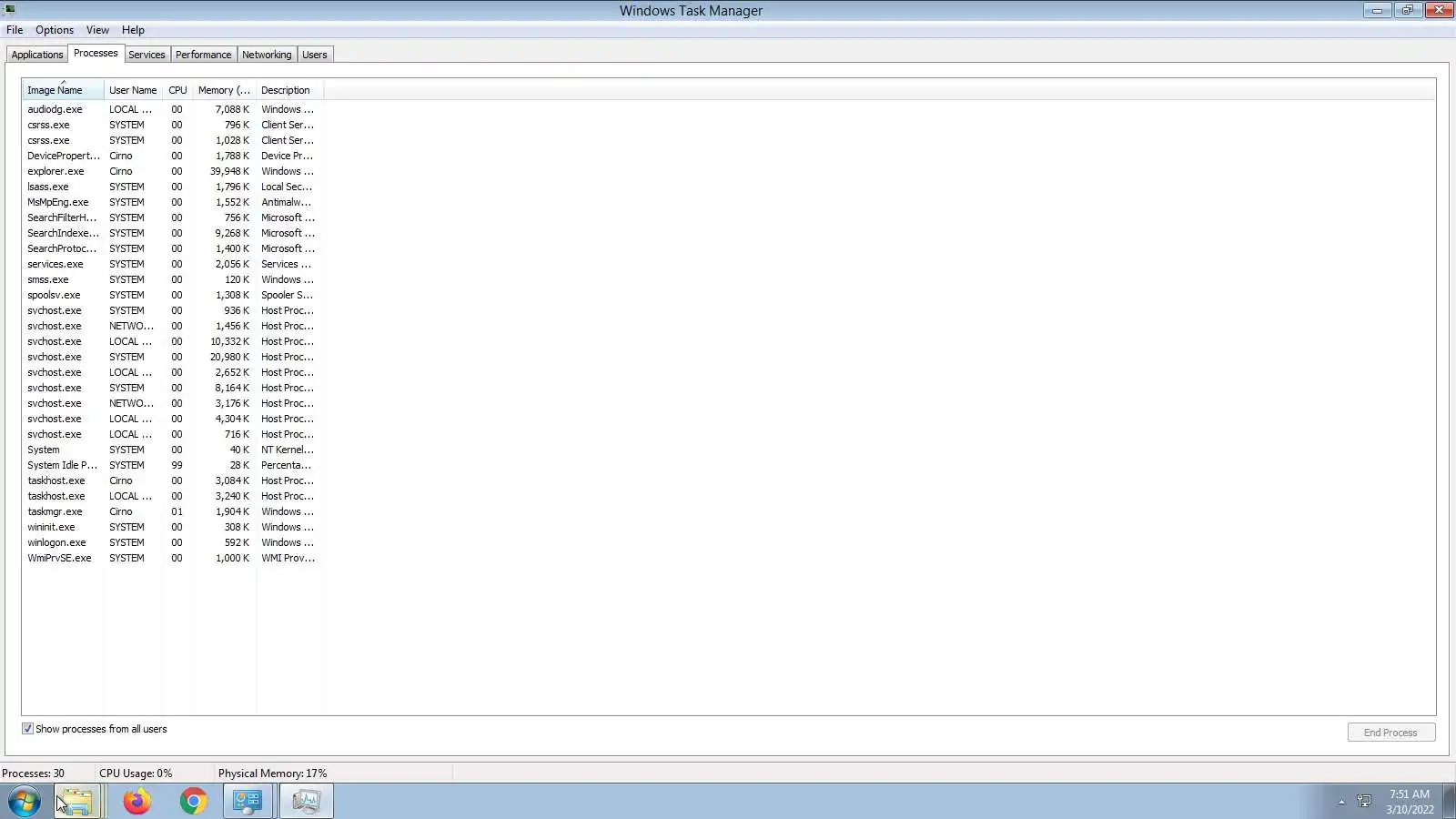Viewport: 1456px width, 819px height.
Task: Select spoolsv.exe process row
Action: pyautogui.click(x=173, y=295)
